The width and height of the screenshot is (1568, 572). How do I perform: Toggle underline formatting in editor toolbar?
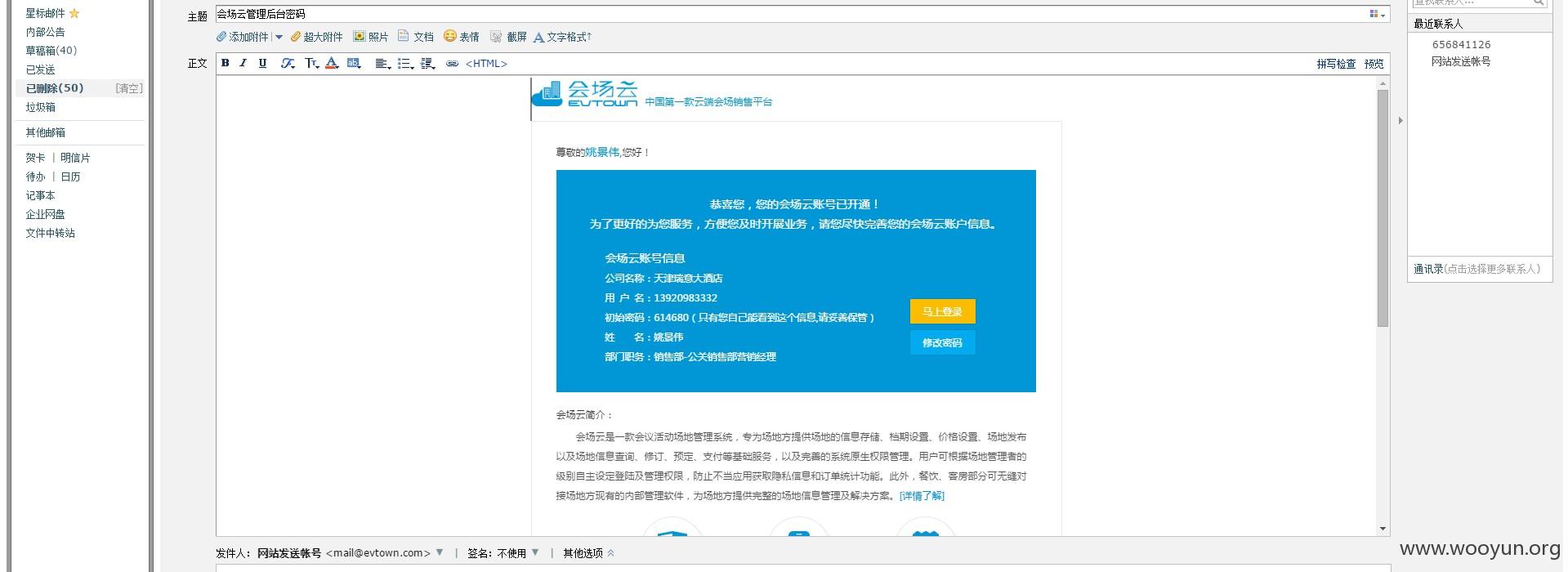click(262, 63)
